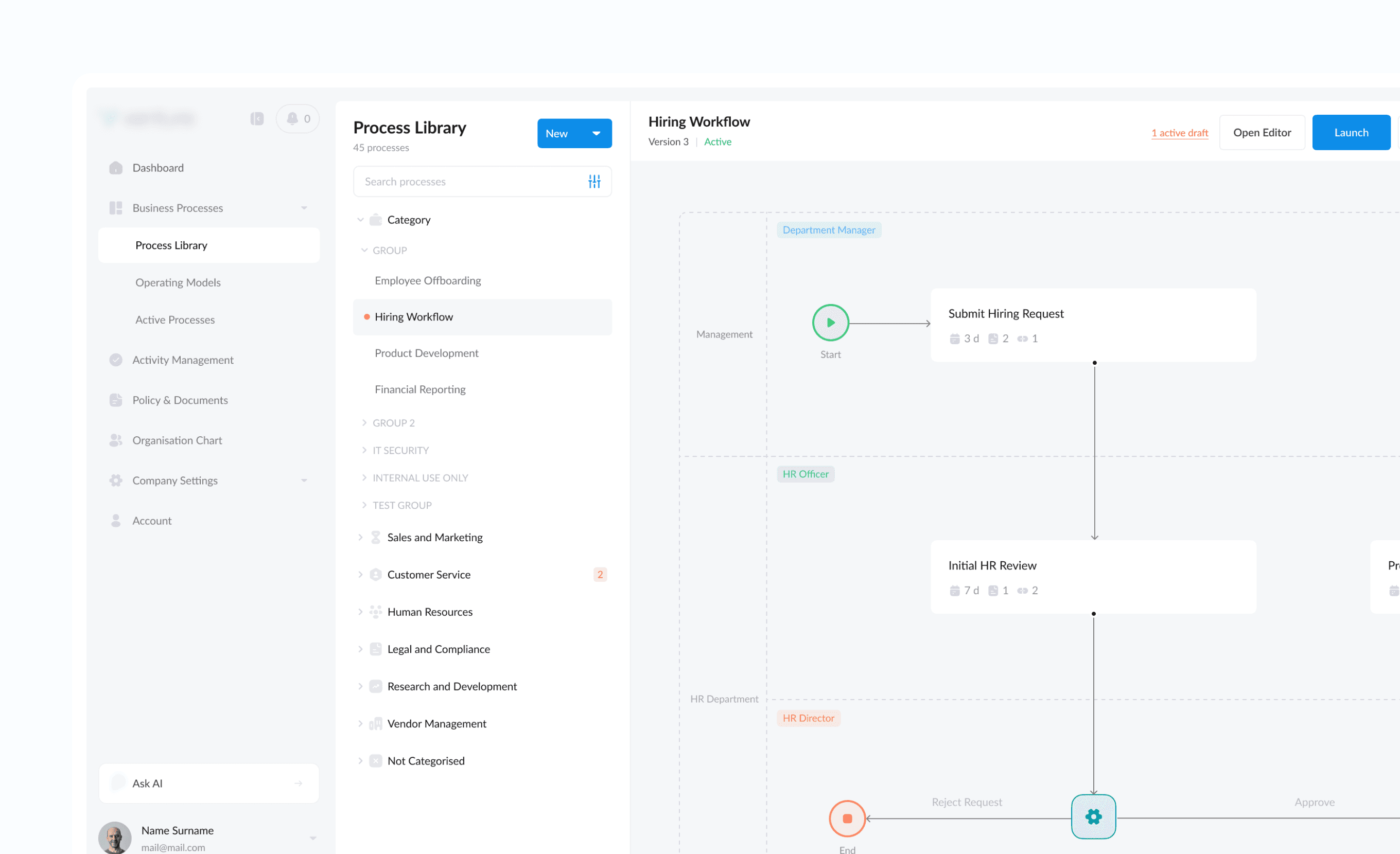
Task: Click the green Start play node
Action: pos(831,323)
